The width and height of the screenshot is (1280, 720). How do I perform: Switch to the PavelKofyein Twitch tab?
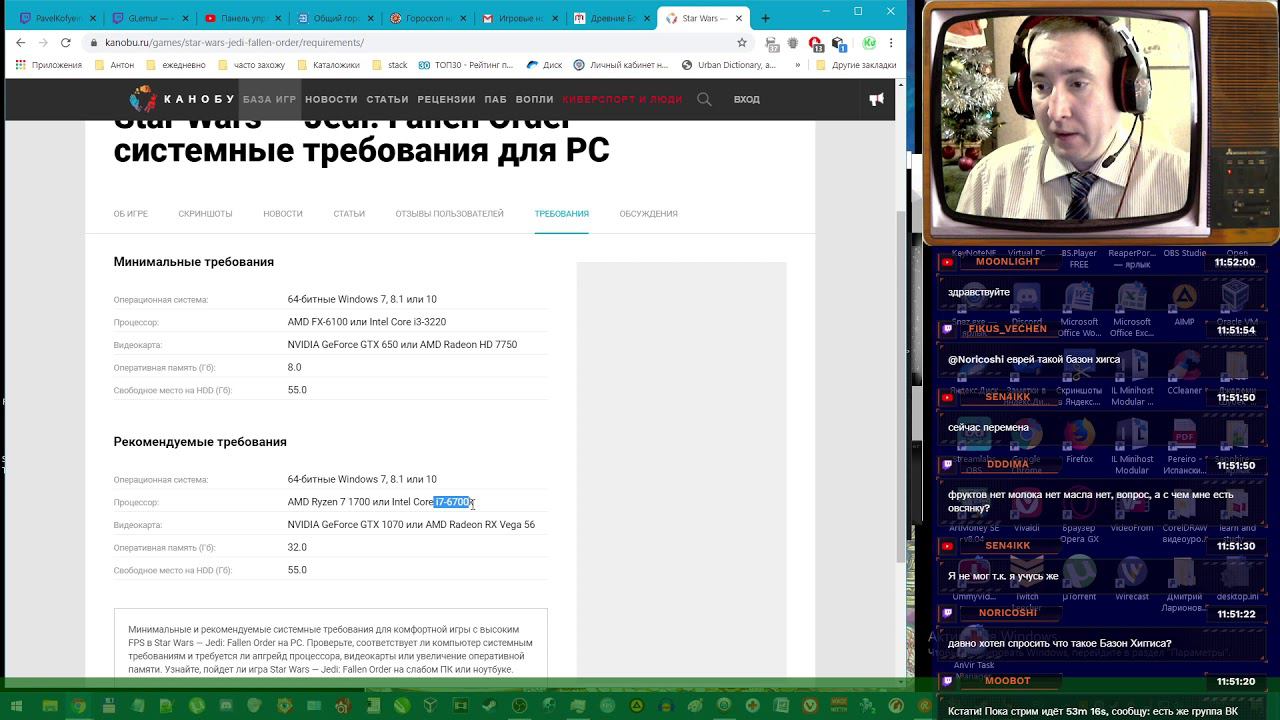[x=56, y=18]
